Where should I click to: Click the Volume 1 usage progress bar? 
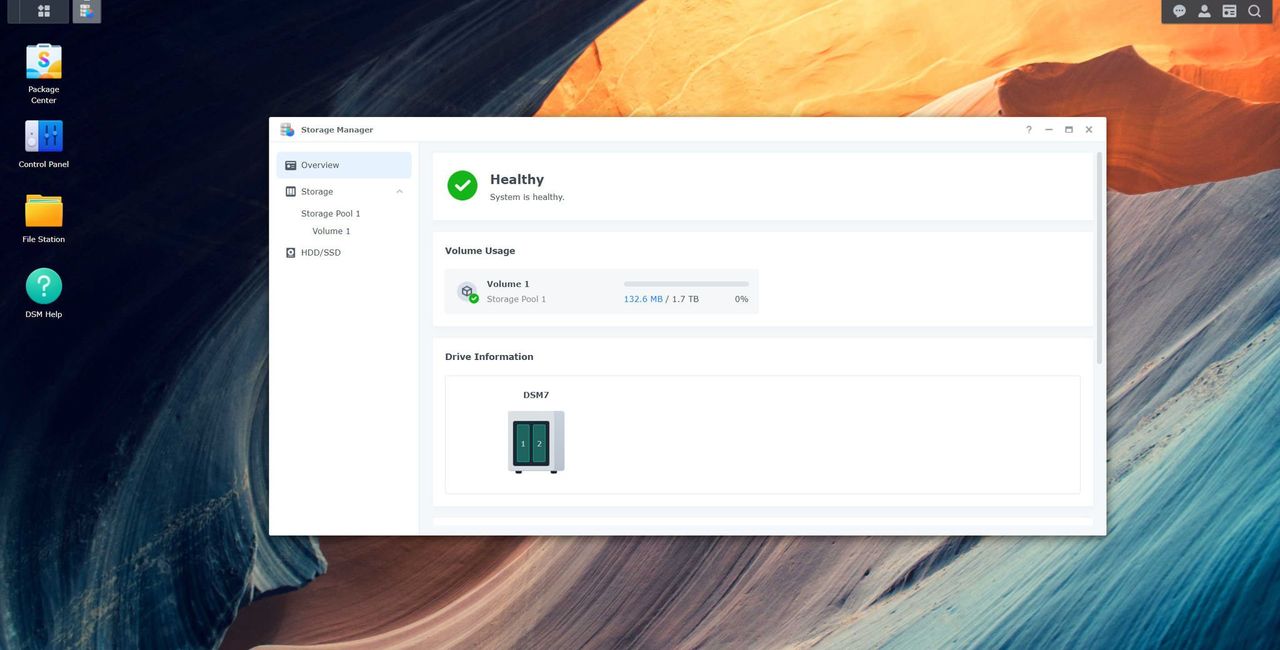(x=686, y=284)
